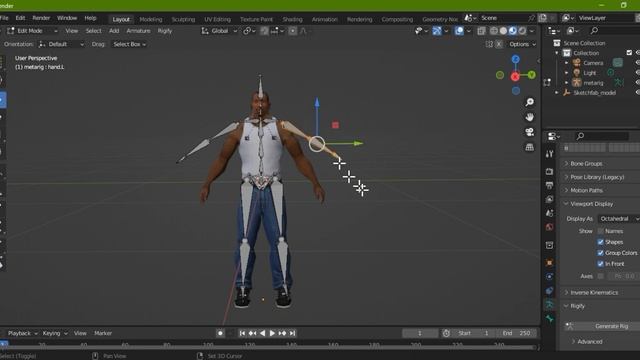Viewport: 640px width, 360px height.
Task: Toggle show gizmo button
Action: click(x=437, y=31)
